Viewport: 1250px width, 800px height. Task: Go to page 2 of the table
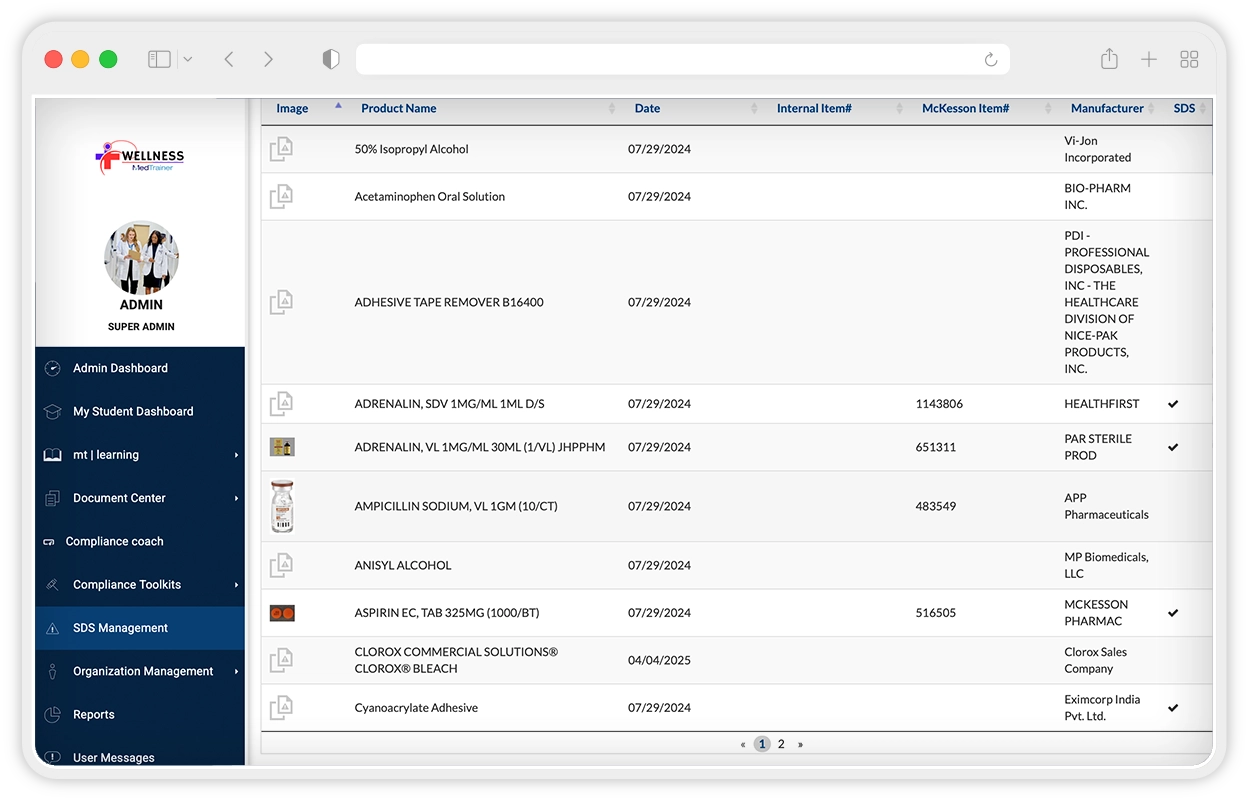[781, 744]
